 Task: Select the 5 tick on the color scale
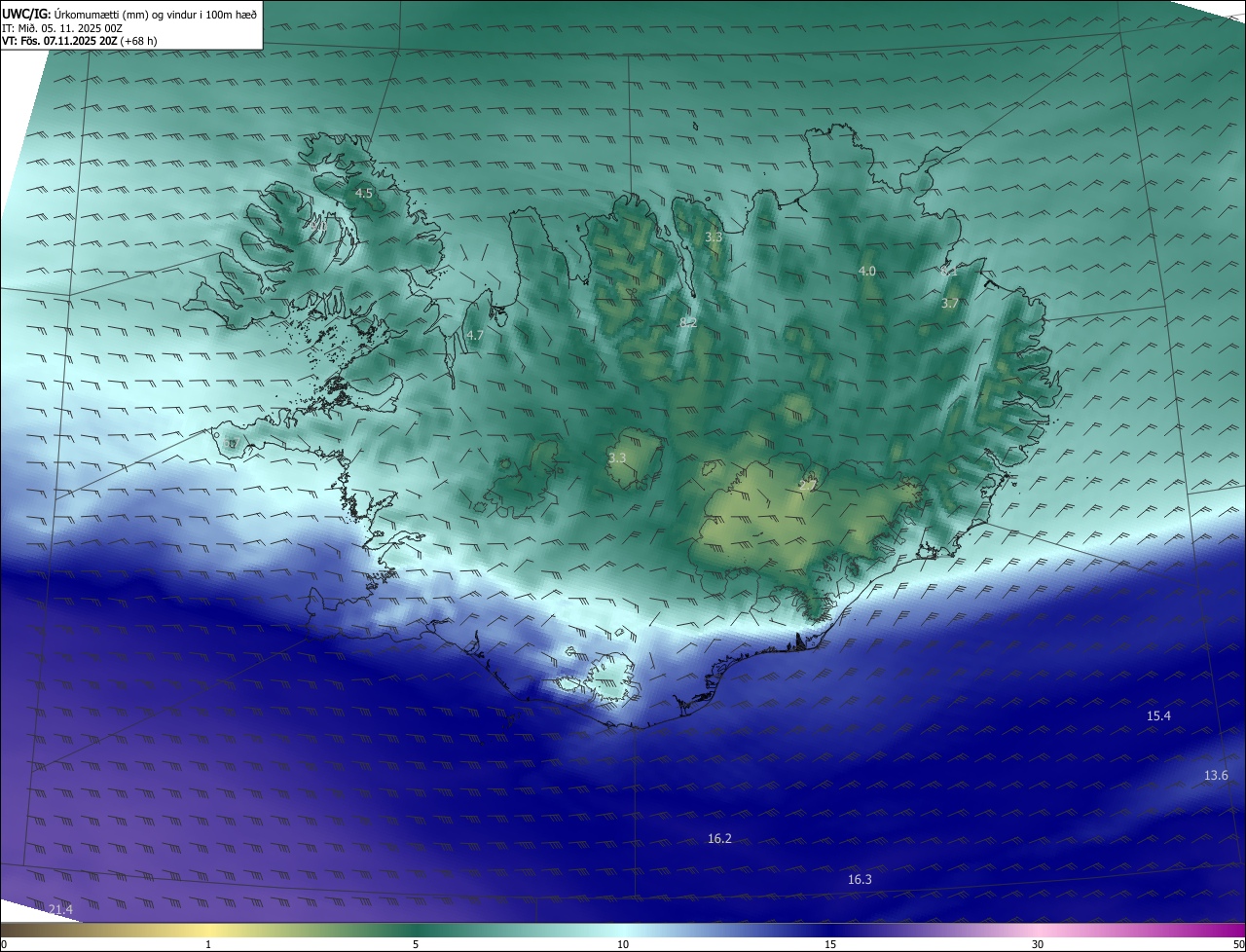point(416,944)
